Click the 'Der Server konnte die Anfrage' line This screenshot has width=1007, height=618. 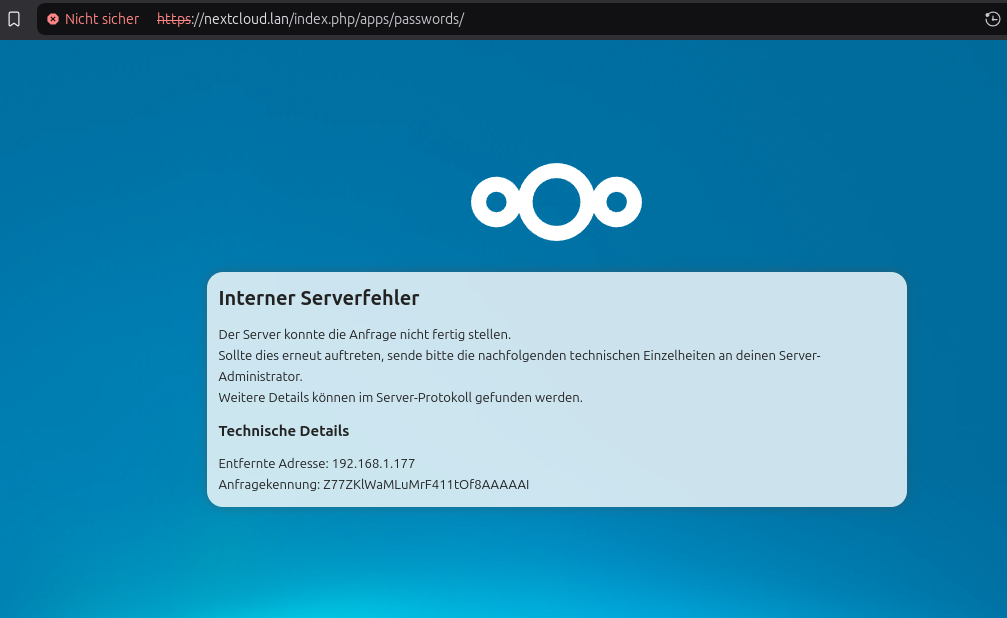[364, 335]
